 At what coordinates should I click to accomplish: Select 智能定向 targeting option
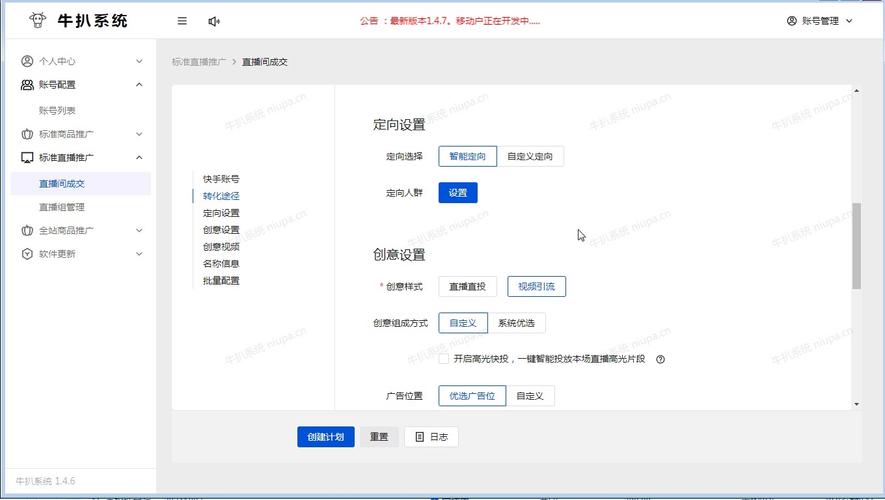point(467,156)
